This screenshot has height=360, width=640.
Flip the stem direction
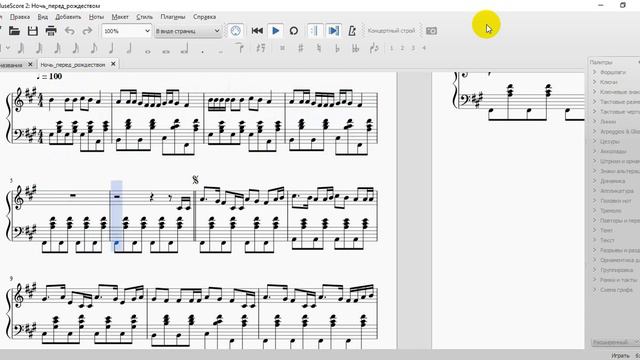[x=374, y=48]
